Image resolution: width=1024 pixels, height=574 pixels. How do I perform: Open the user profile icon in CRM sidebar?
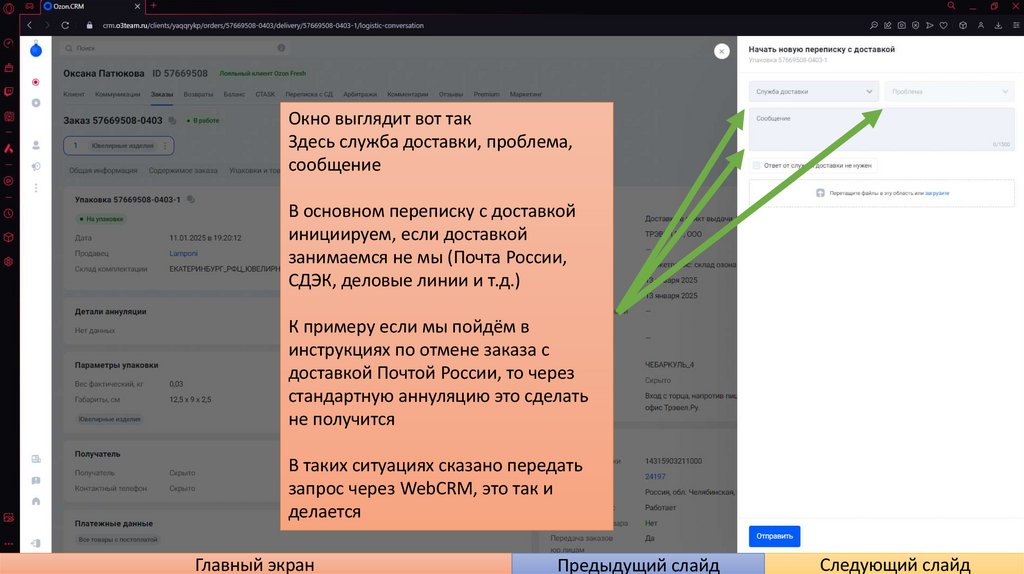36,145
